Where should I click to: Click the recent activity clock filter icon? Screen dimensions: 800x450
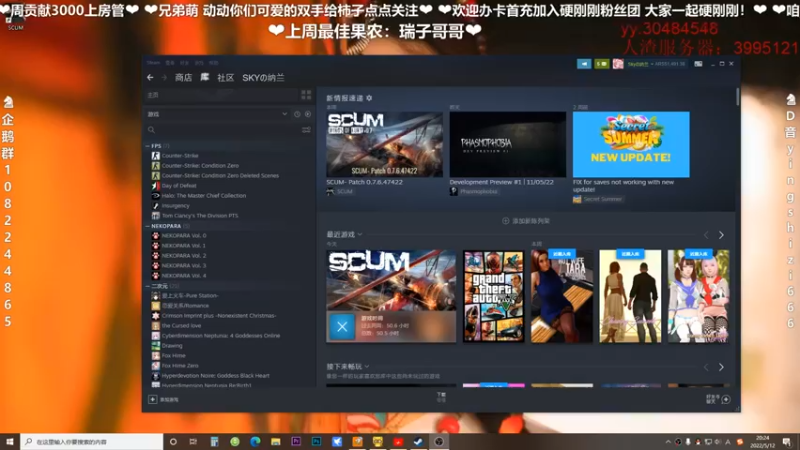click(297, 114)
